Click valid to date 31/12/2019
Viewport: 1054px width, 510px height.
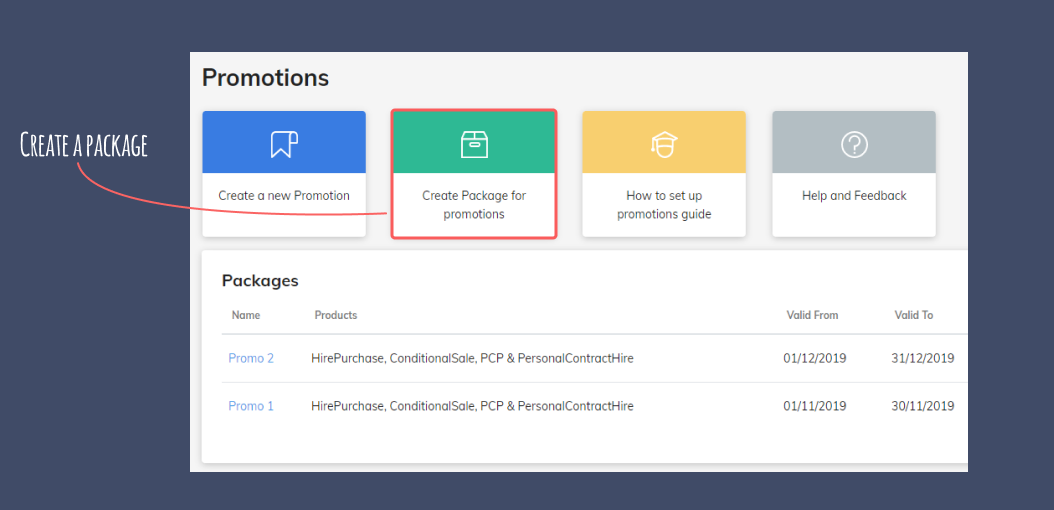click(x=923, y=358)
